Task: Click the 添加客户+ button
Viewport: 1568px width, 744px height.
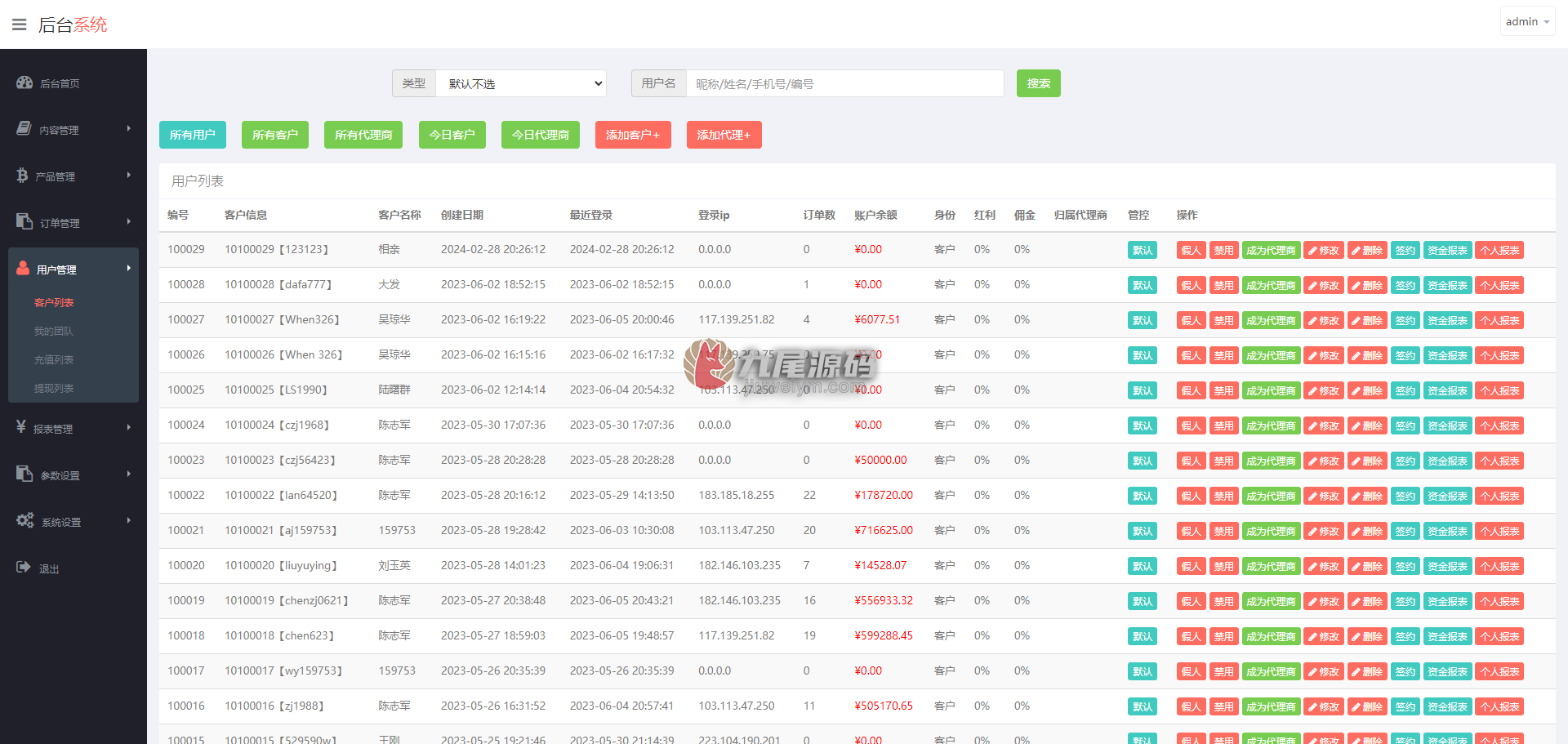Action: [633, 135]
